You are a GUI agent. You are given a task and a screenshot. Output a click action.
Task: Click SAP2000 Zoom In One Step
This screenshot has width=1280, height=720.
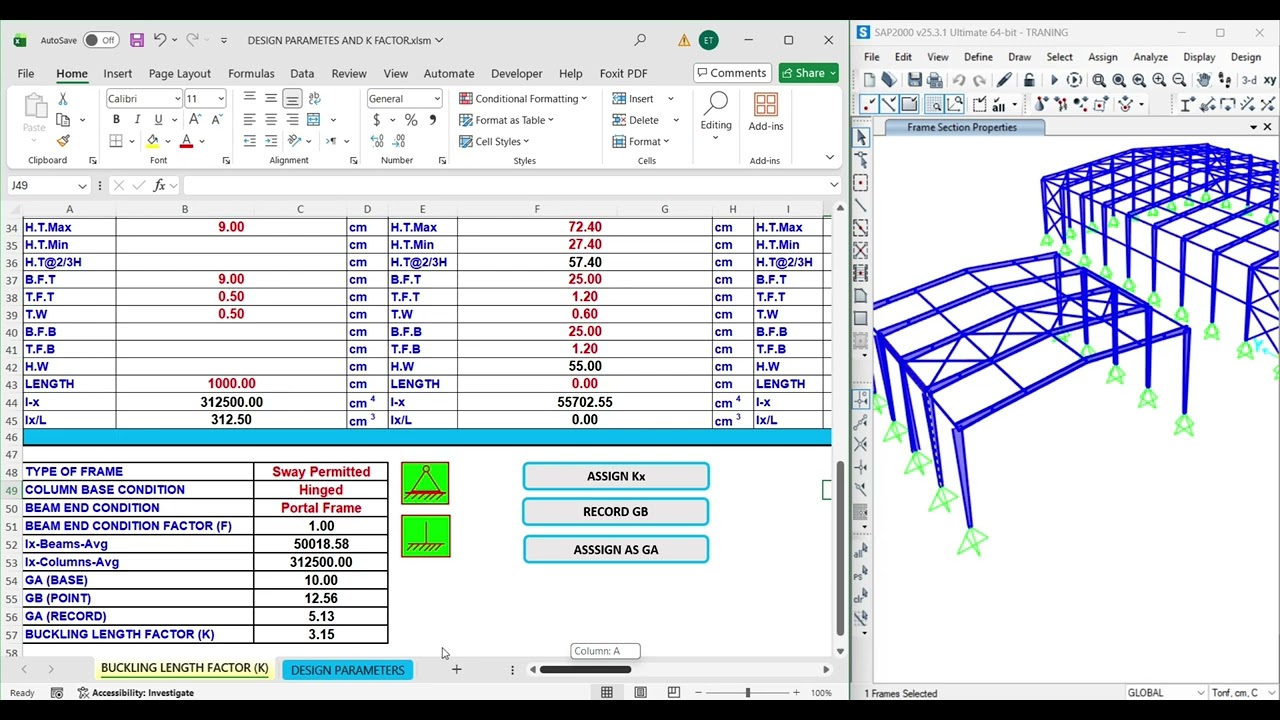(1159, 80)
